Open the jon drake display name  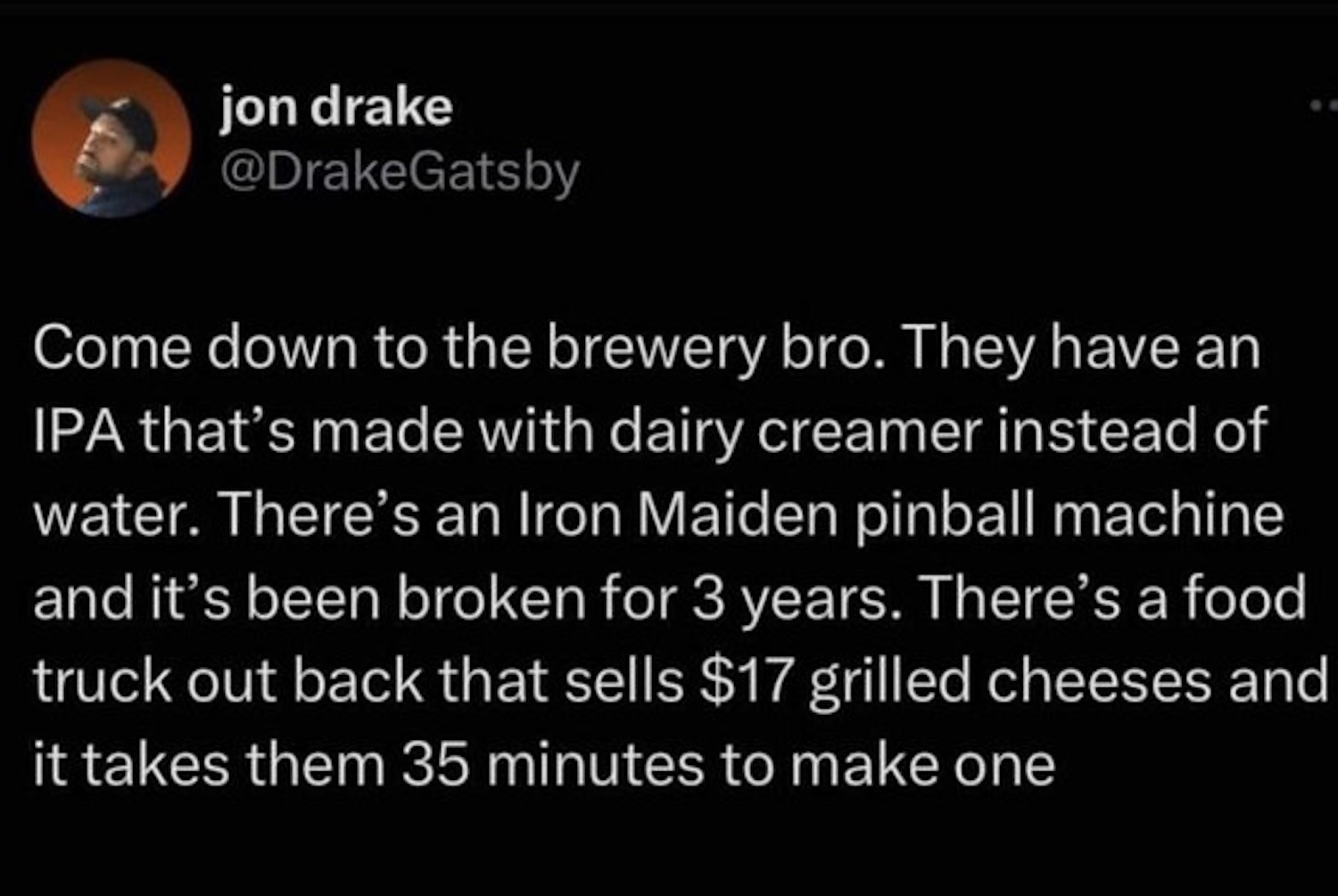click(x=337, y=109)
